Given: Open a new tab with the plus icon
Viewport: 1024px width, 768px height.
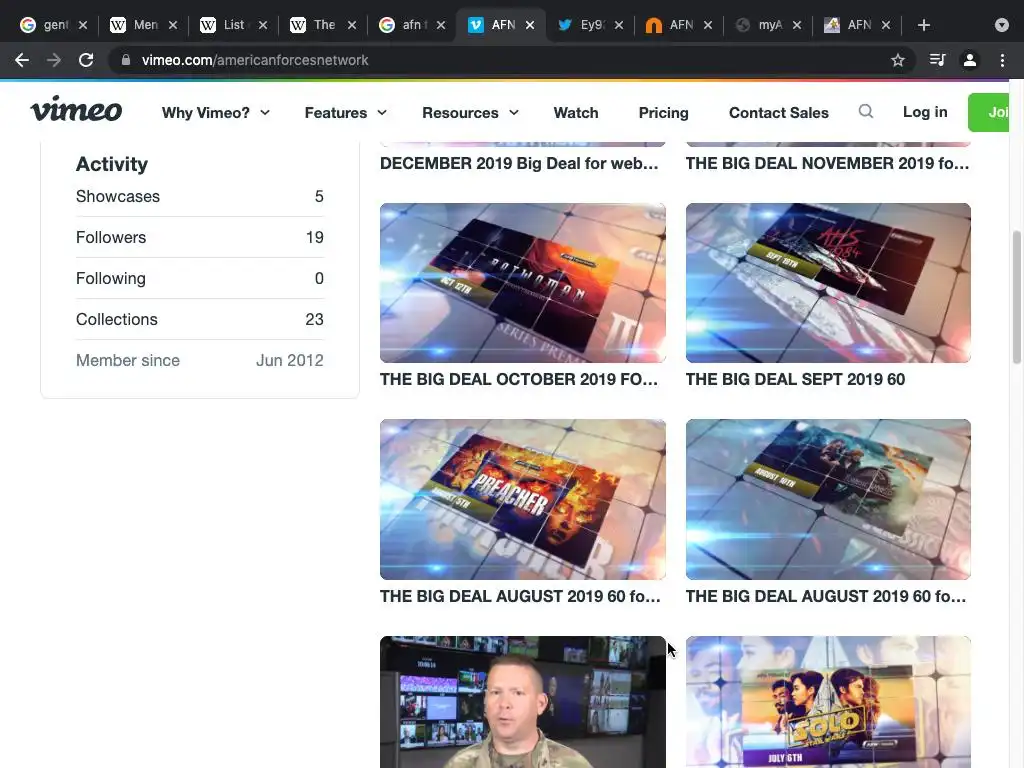Looking at the screenshot, I should point(923,25).
